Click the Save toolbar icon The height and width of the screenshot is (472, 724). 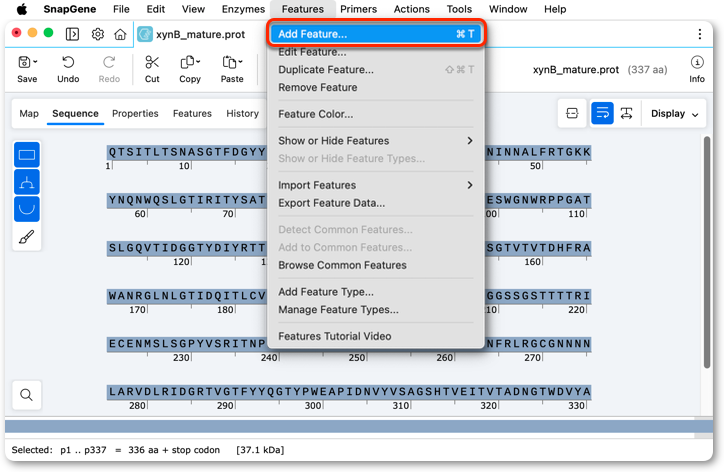click(x=24, y=62)
